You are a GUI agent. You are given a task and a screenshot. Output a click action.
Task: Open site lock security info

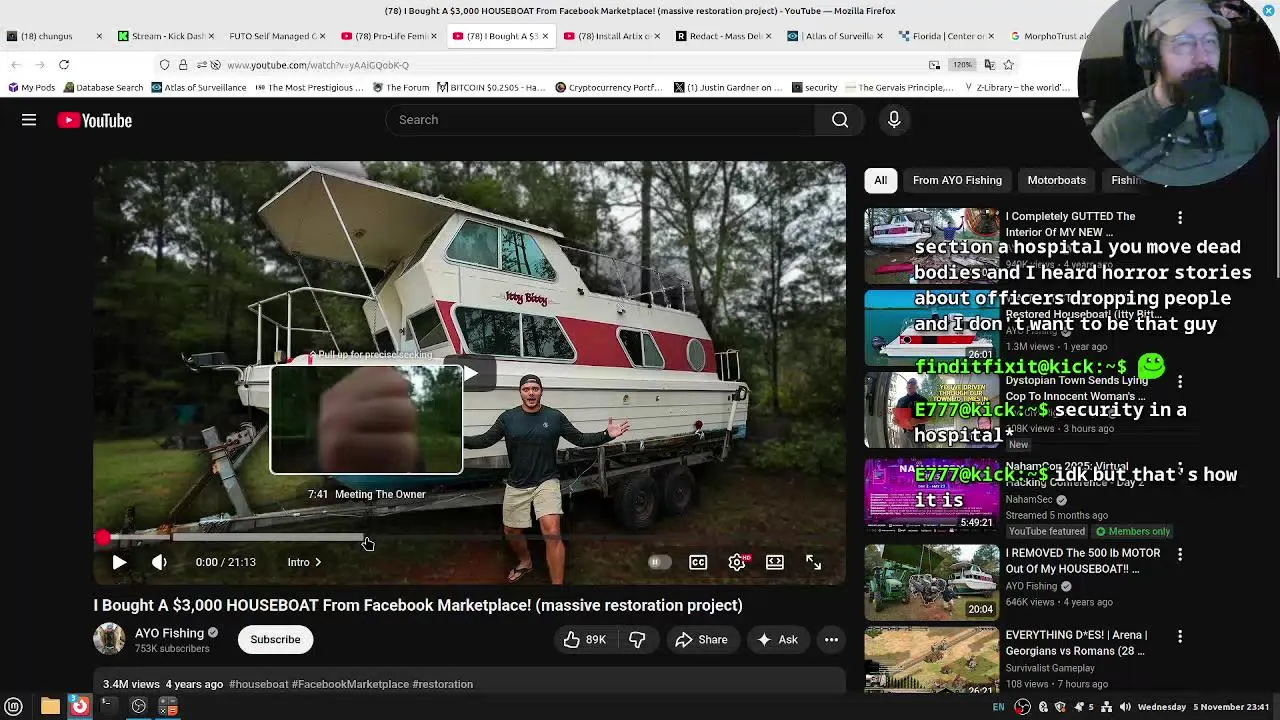[183, 65]
